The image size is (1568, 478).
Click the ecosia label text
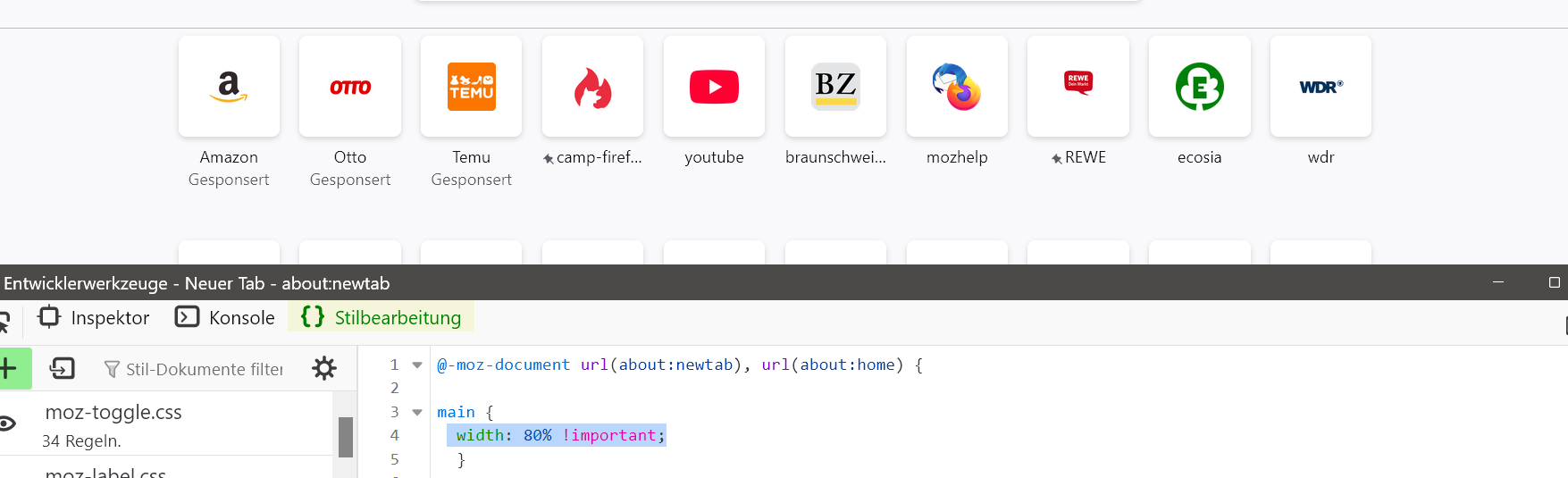coord(1199,157)
